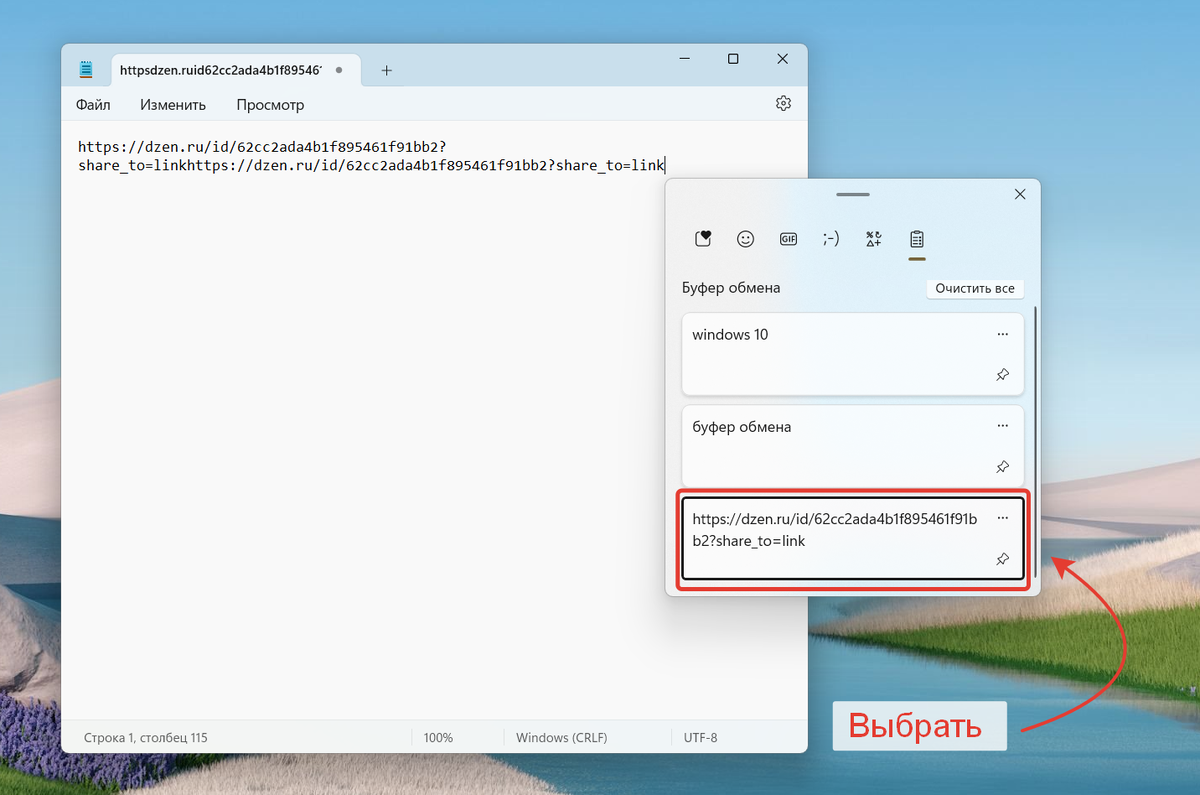
Task: Minimize the Notepad window
Action: (x=683, y=60)
